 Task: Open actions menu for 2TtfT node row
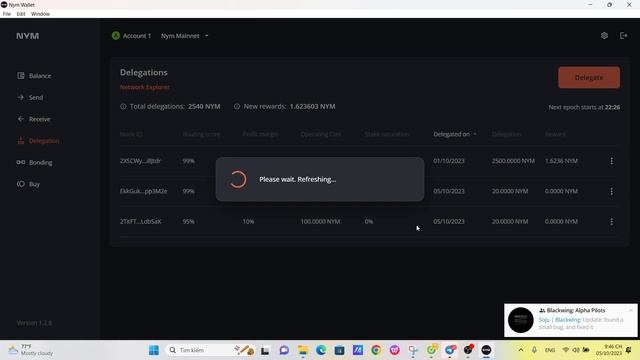click(x=611, y=221)
